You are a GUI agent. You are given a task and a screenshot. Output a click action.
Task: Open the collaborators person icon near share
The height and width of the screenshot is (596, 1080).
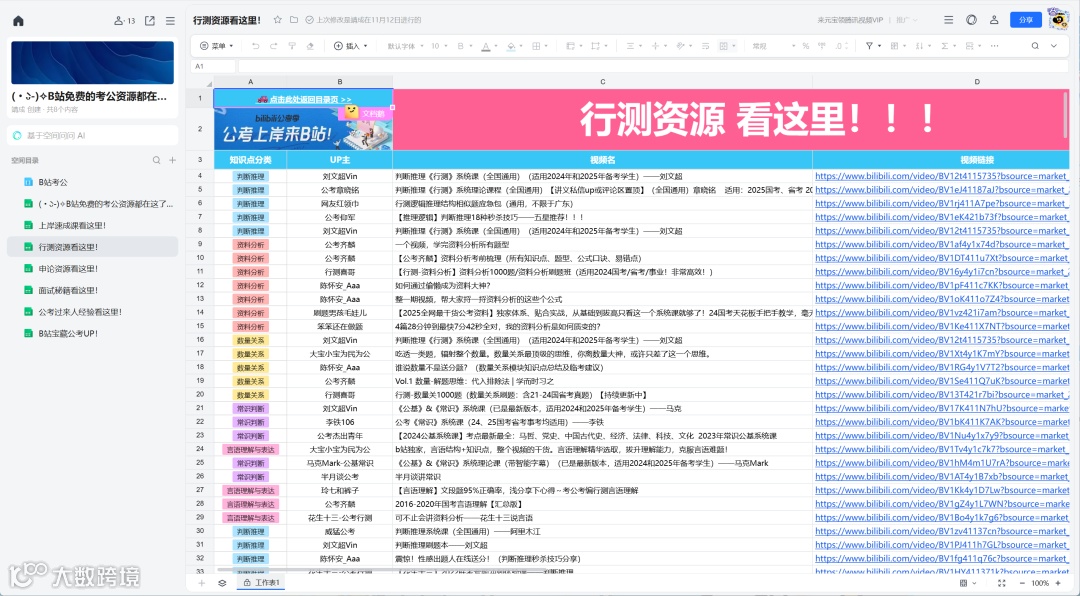point(994,20)
